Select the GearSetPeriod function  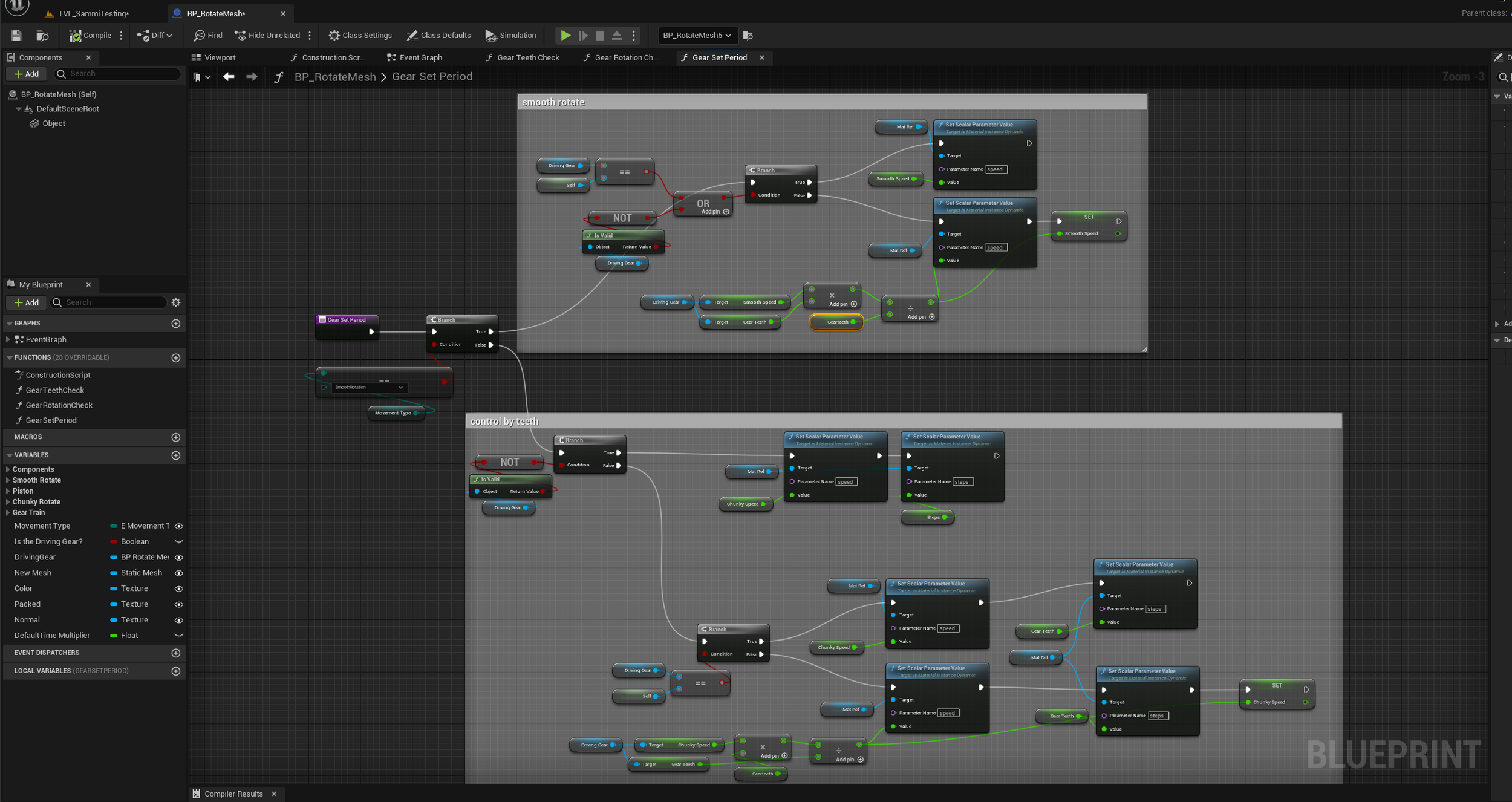(51, 420)
